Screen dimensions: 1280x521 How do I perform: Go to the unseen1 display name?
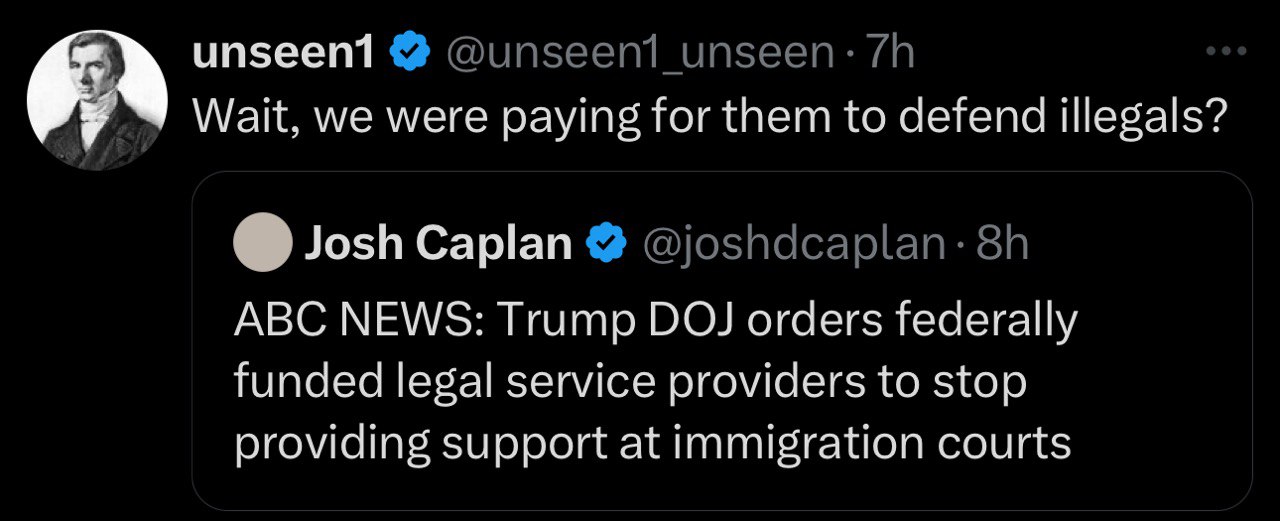(x=283, y=52)
